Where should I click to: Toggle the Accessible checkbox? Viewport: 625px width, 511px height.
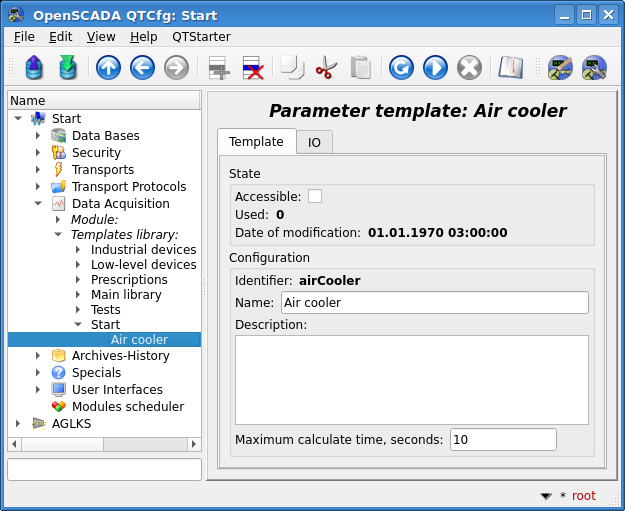(x=315, y=196)
